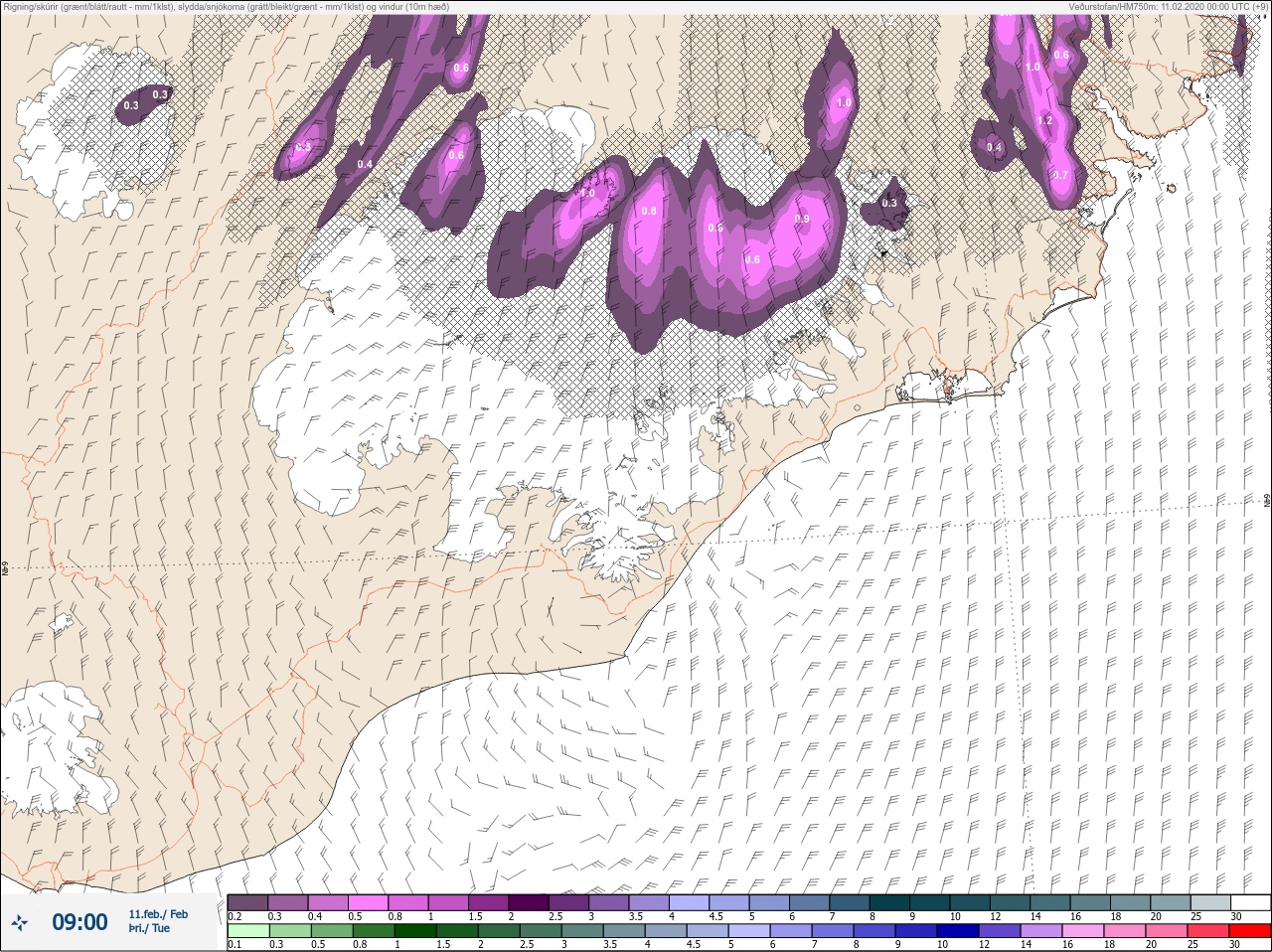Select lower legend dark blue swatch at 10
This screenshot has width=1272, height=952.
click(x=958, y=931)
